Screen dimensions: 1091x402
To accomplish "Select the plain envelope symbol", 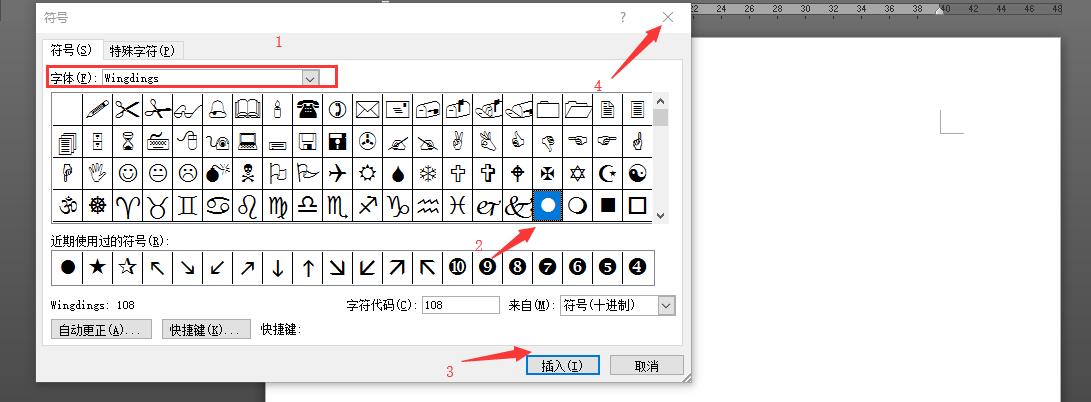I will tap(367, 109).
